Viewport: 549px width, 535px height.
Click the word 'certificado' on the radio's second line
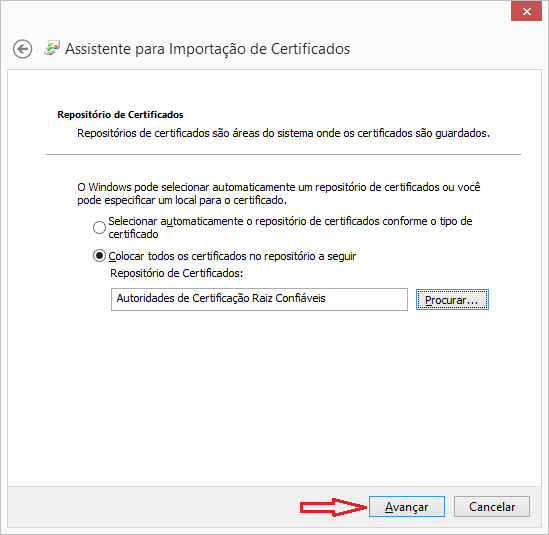click(133, 234)
